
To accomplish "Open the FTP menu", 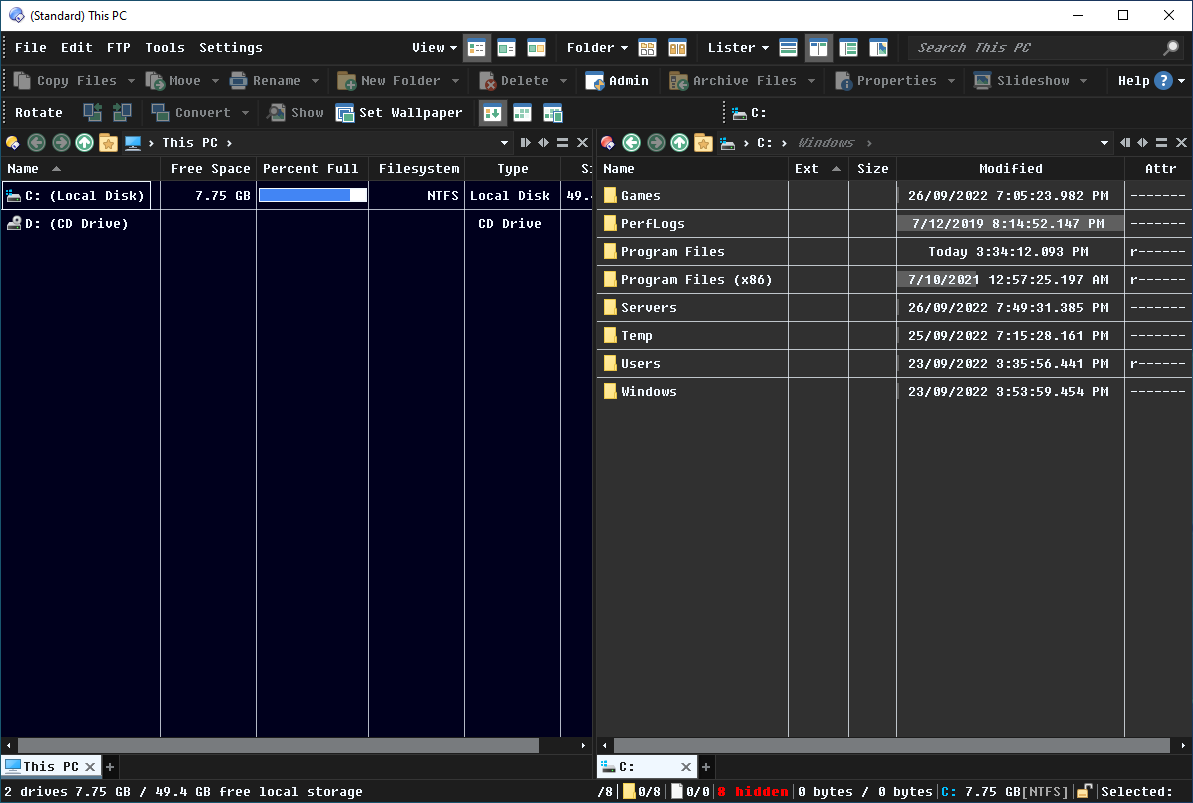I will [x=119, y=48].
